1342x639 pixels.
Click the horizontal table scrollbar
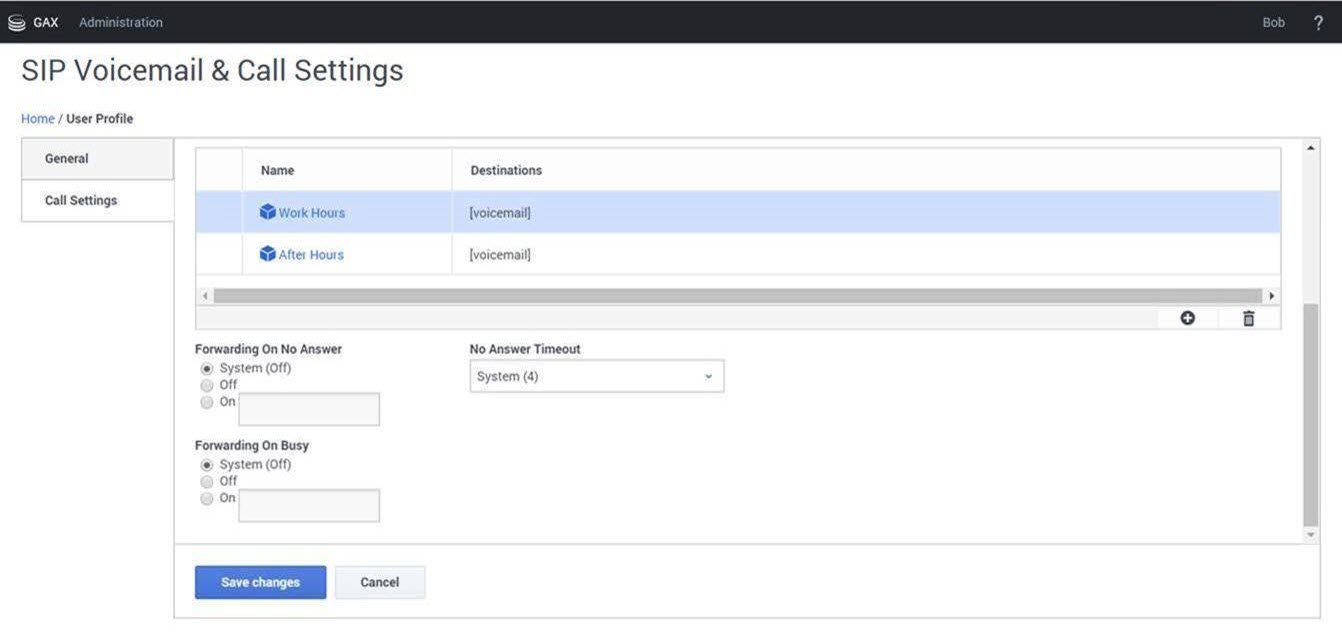pos(737,296)
